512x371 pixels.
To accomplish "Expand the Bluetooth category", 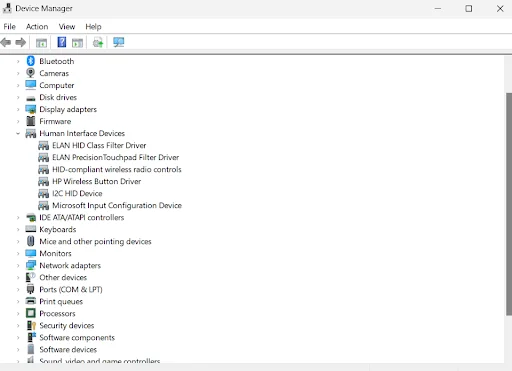I will tap(18, 61).
